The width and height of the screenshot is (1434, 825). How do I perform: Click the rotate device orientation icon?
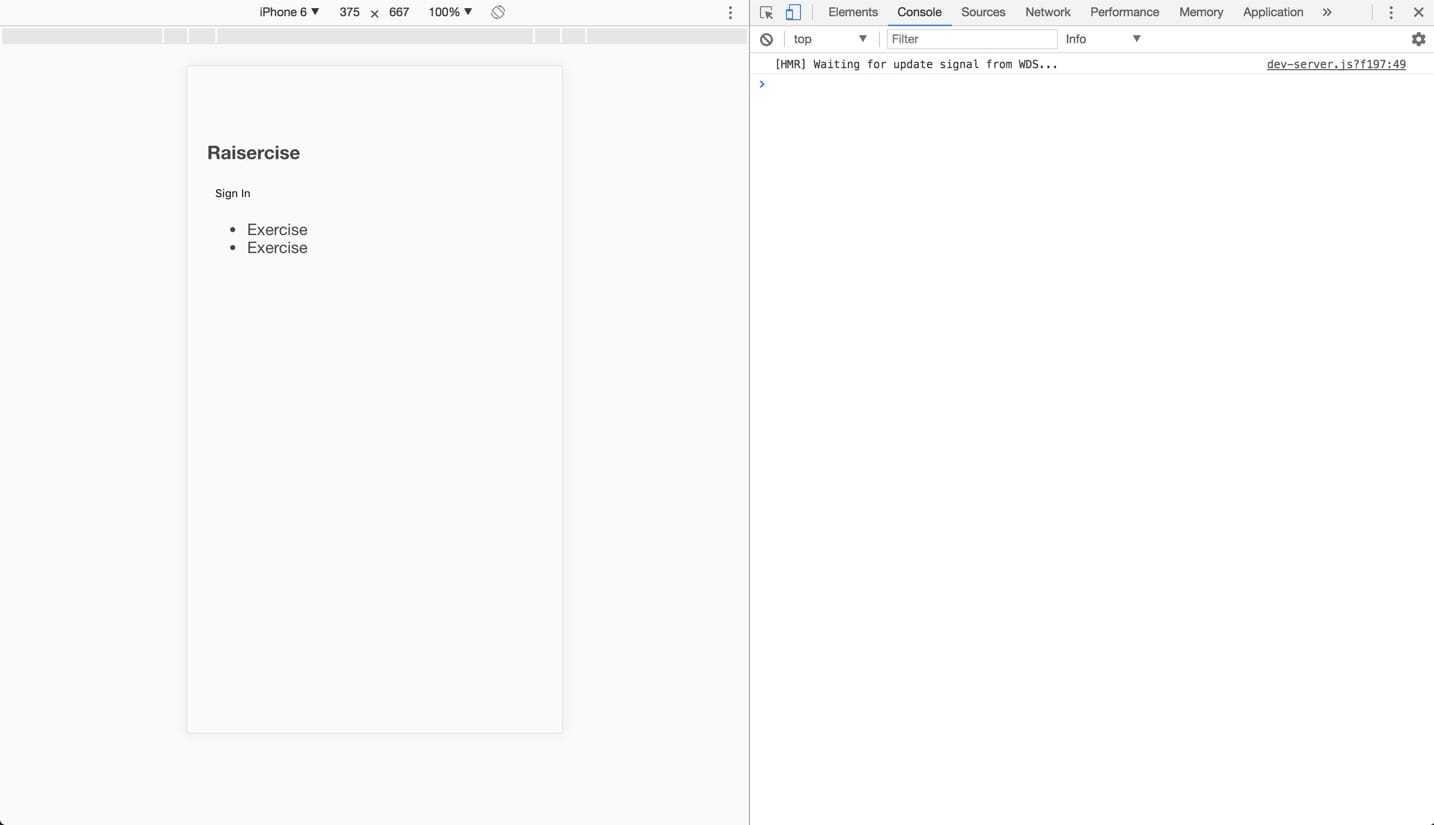(498, 12)
